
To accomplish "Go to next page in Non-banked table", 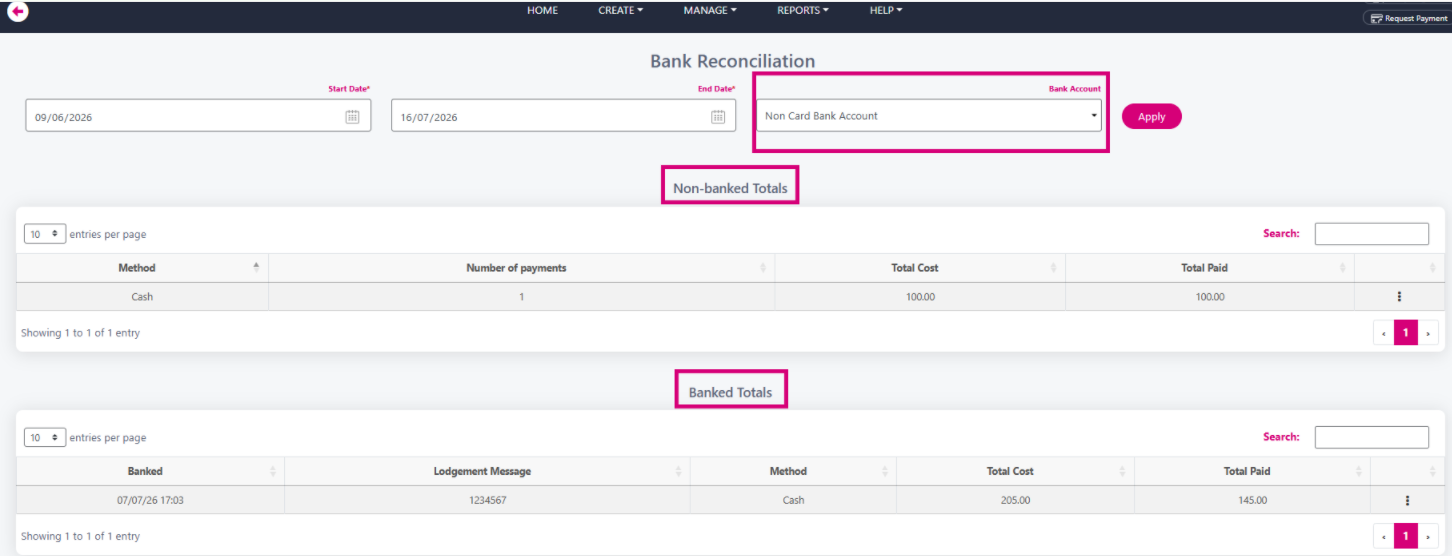I will pyautogui.click(x=1428, y=333).
